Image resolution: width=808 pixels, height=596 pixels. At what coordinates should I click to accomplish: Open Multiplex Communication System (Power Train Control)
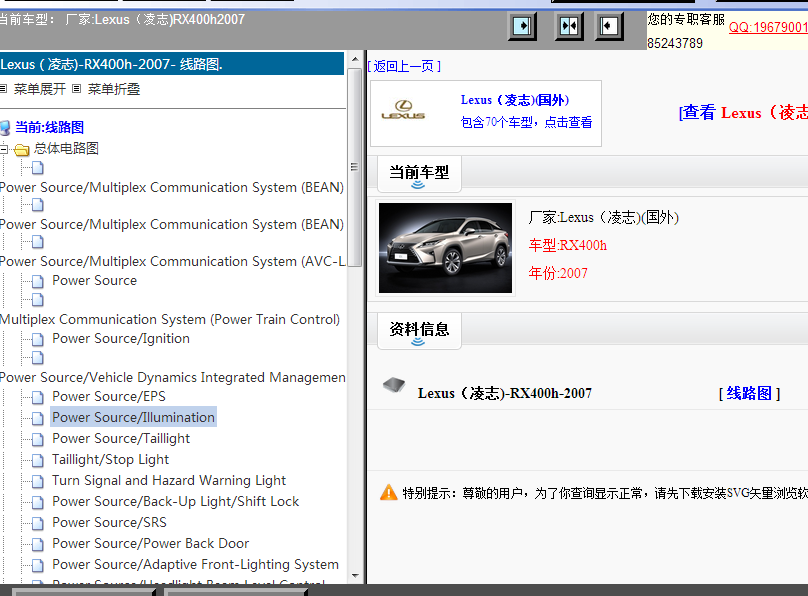pyautogui.click(x=170, y=319)
